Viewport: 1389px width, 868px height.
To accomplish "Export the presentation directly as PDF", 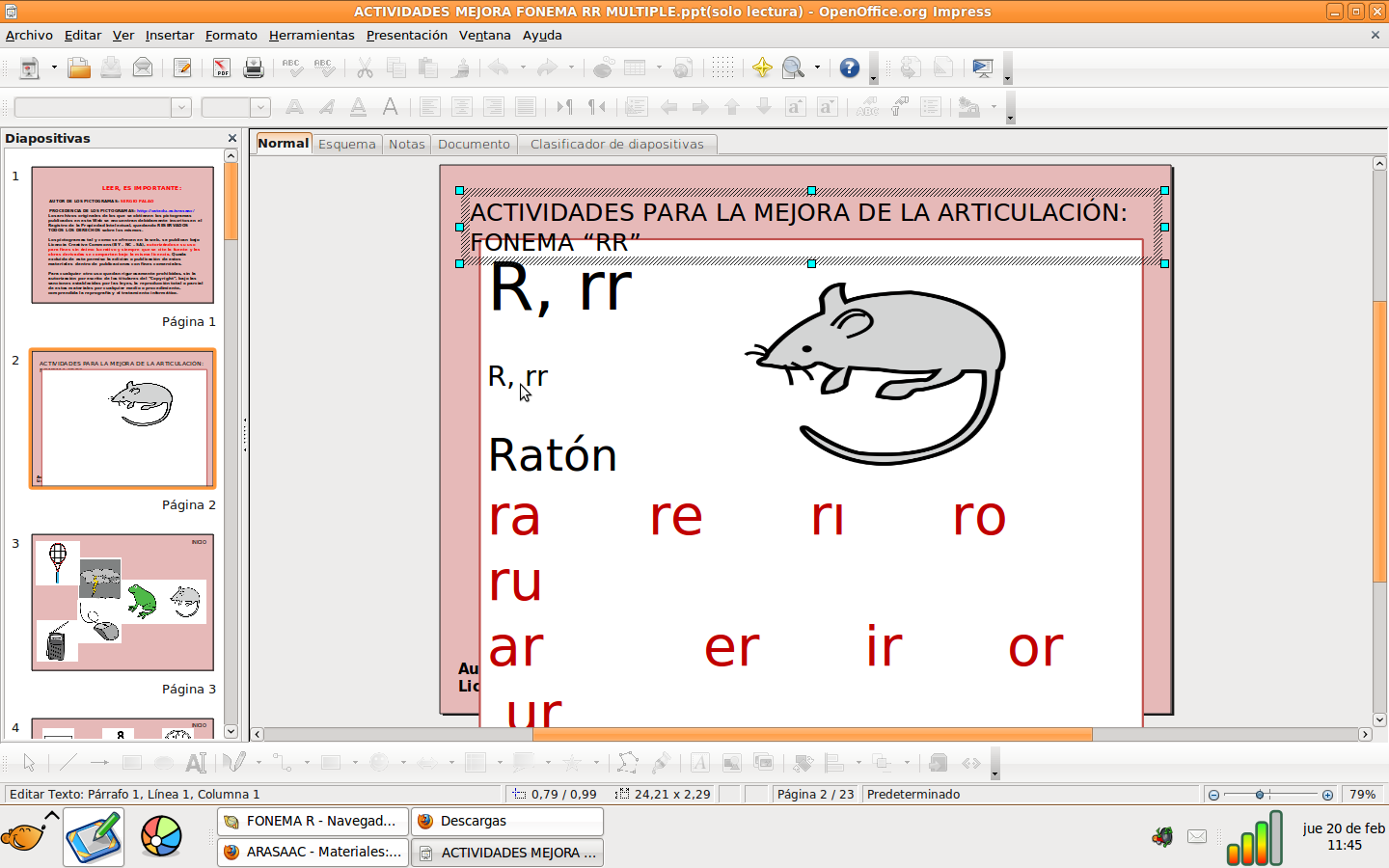I will click(220, 68).
